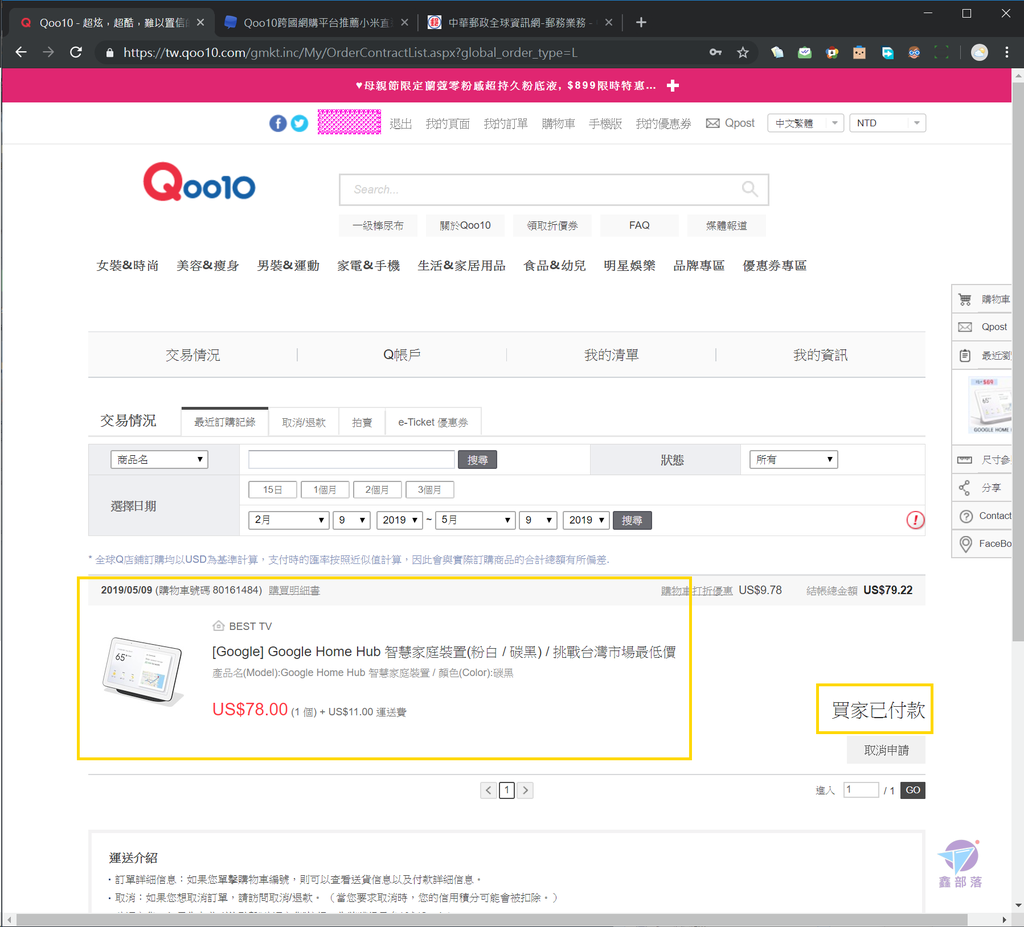Open Facebook icon in top bar

(278, 123)
